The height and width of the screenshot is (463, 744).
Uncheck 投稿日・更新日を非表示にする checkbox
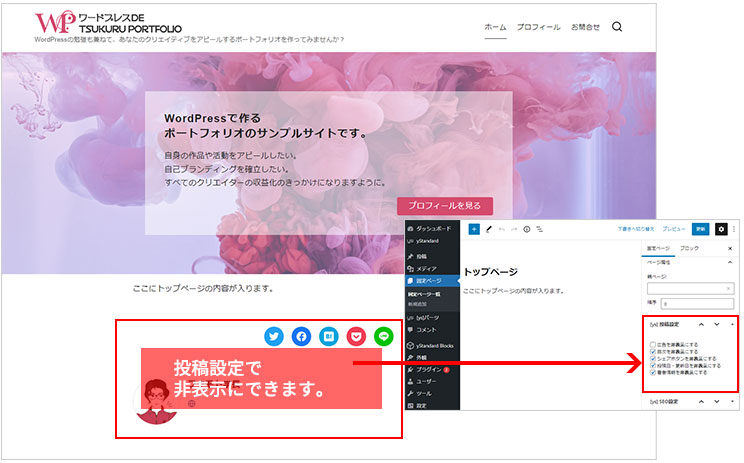pyautogui.click(x=653, y=366)
